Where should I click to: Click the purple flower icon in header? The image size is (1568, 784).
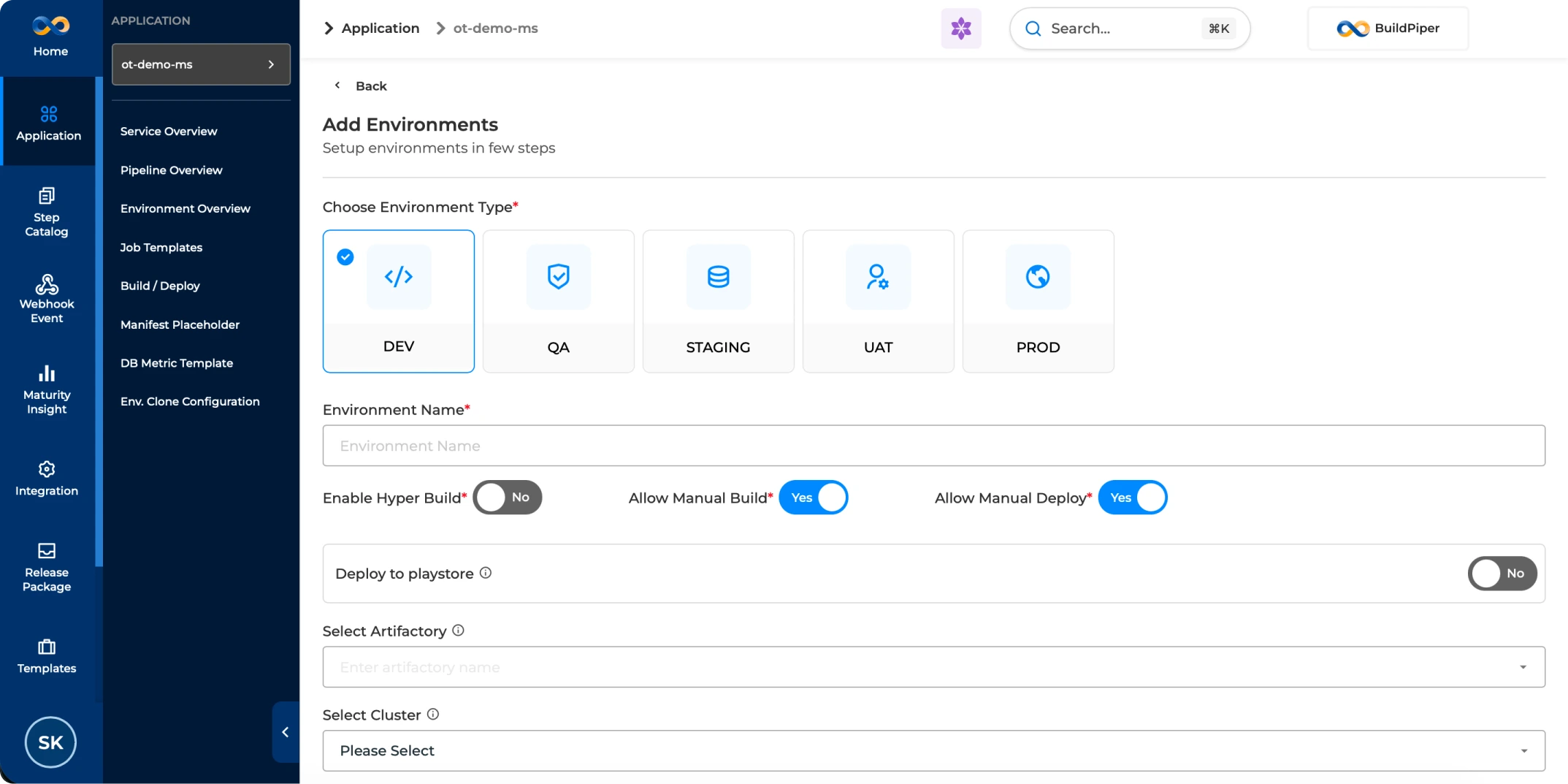(x=961, y=28)
